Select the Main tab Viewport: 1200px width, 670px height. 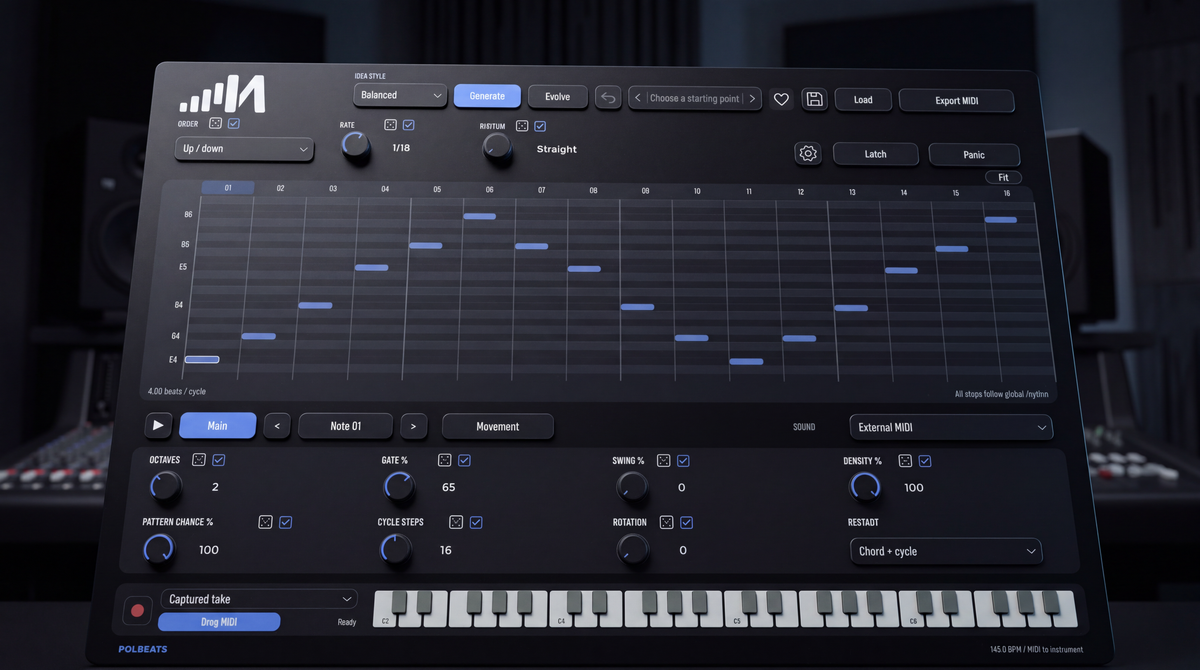tap(217, 425)
